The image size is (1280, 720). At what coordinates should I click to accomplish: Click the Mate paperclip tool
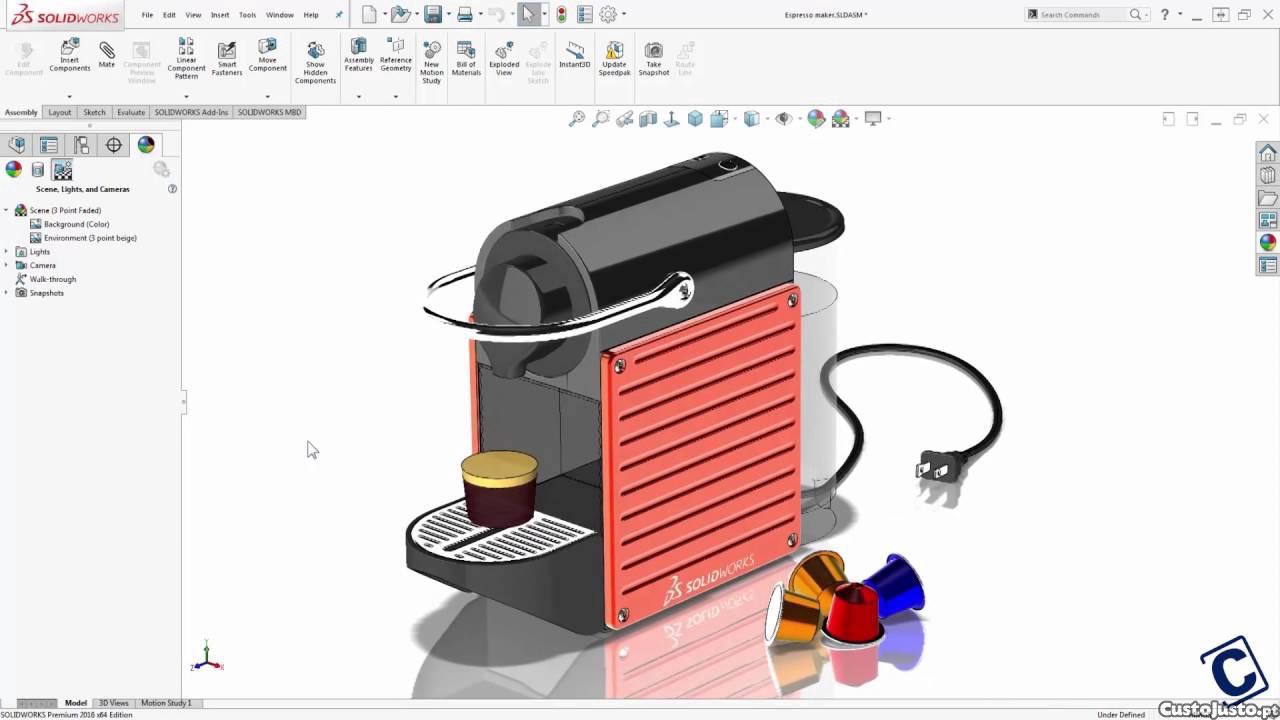[x=106, y=54]
